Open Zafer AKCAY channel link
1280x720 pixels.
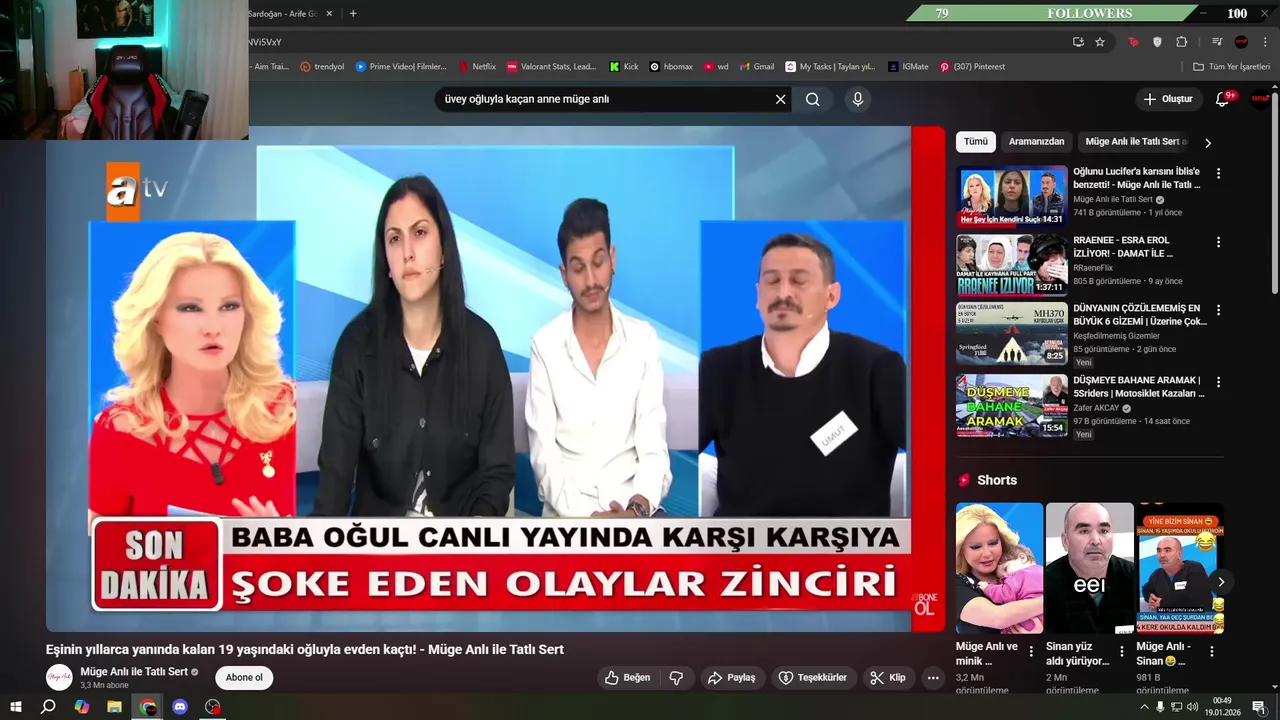click(1096, 408)
